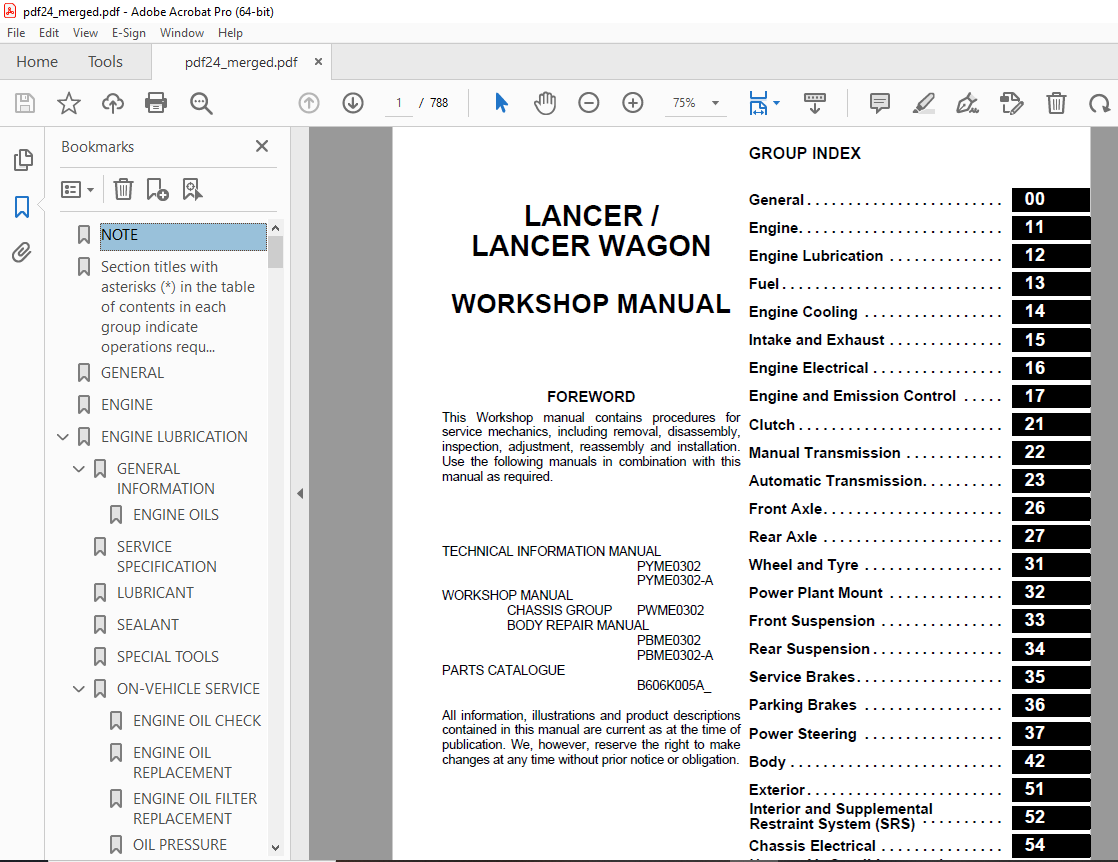
Task: Select the arrow Selection tool
Action: click(501, 103)
